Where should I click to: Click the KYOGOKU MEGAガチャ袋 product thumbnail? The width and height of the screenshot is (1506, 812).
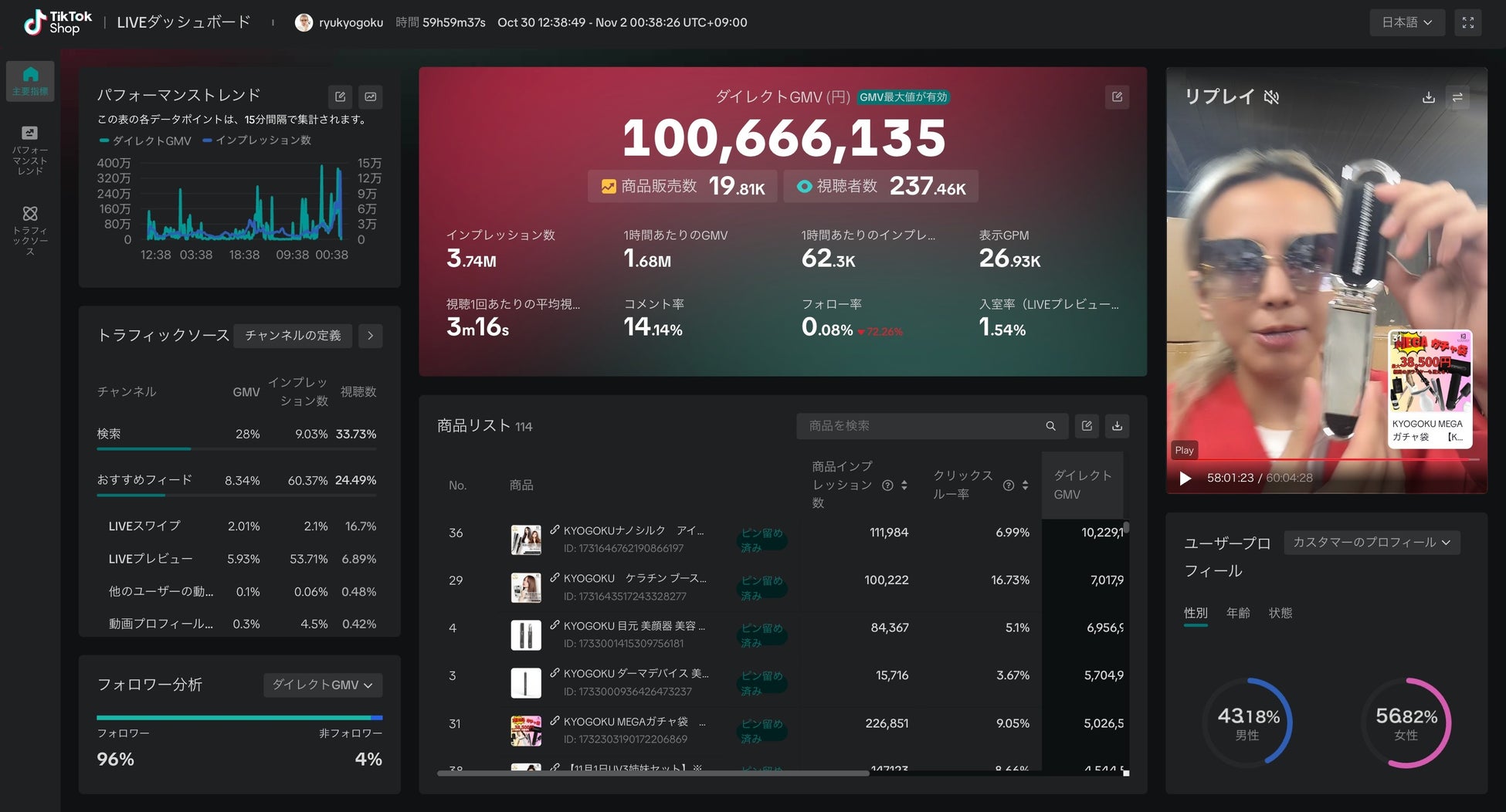pyautogui.click(x=526, y=730)
